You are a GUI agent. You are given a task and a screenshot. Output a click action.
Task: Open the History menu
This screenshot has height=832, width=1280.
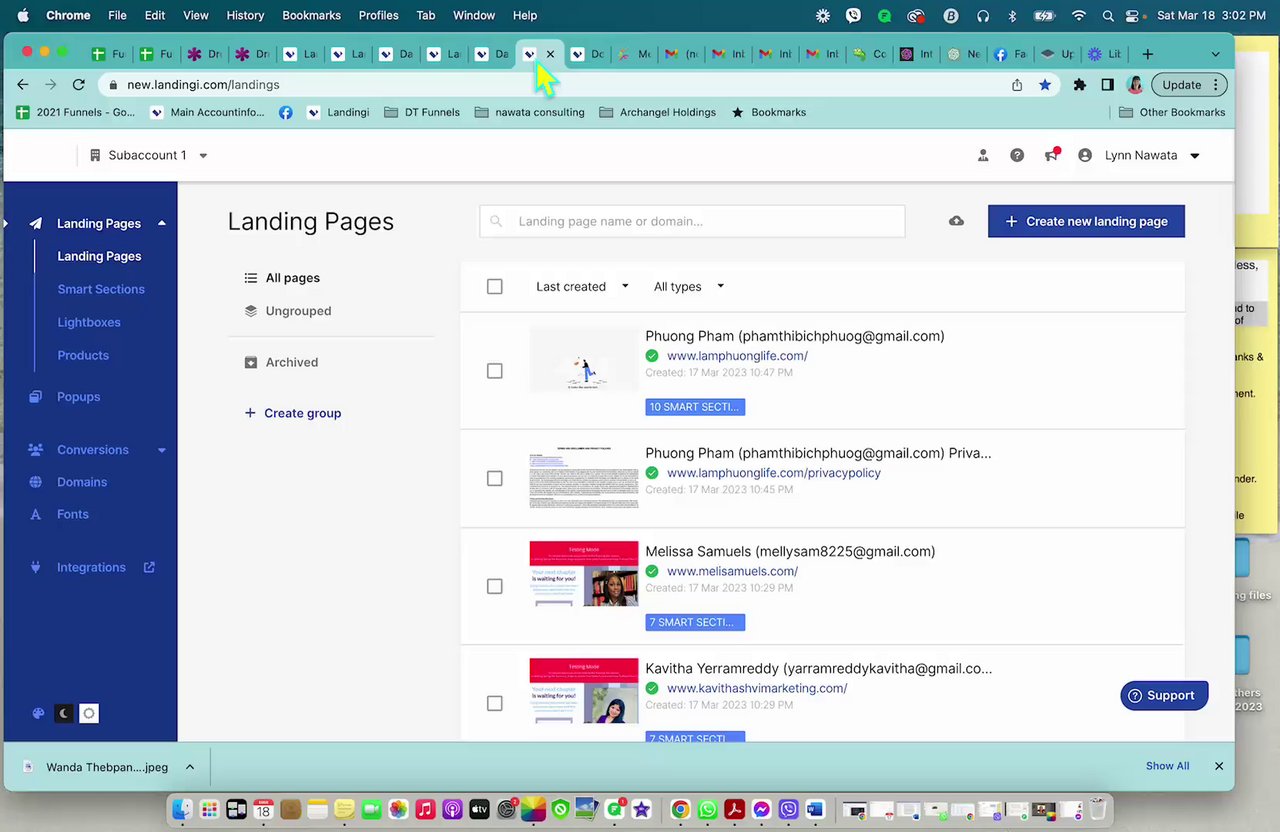pos(245,16)
